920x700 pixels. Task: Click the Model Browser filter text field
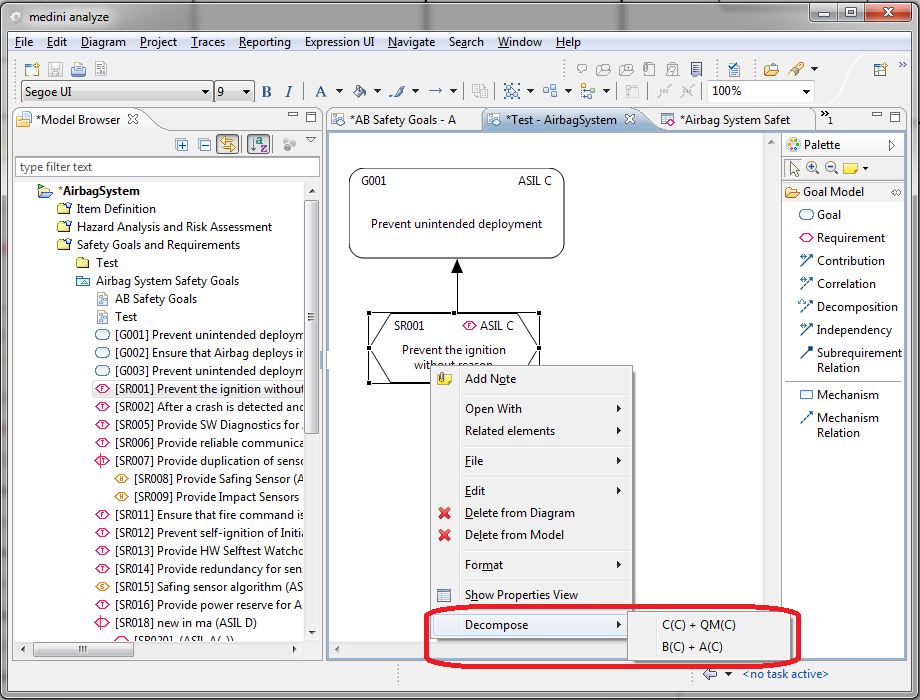click(x=167, y=167)
